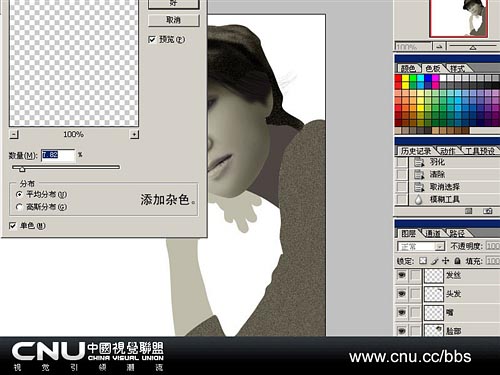This screenshot has width=500, height=375.
Task: Create new snapshot with camera icon
Action: point(487,211)
